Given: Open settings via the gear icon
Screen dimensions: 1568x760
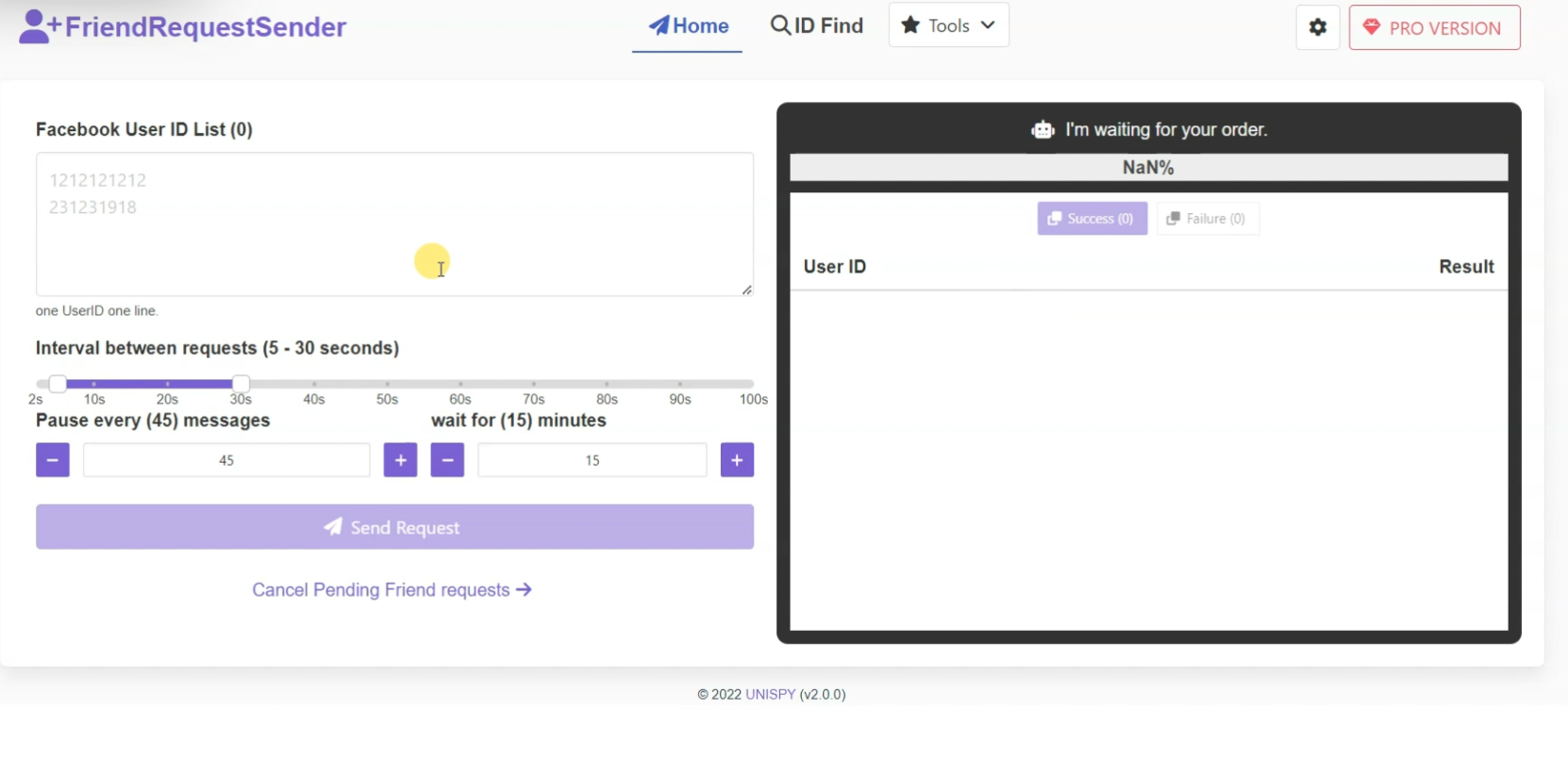Looking at the screenshot, I should tap(1317, 27).
